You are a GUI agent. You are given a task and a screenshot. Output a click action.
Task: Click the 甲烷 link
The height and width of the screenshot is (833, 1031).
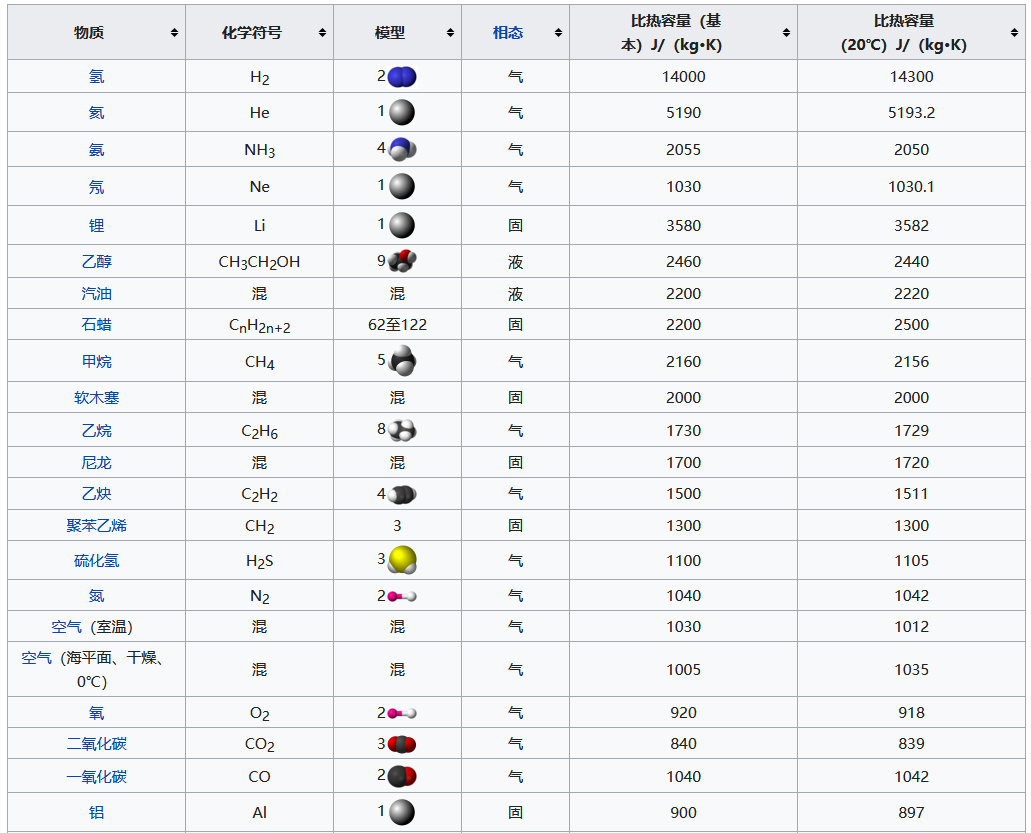(x=97, y=361)
